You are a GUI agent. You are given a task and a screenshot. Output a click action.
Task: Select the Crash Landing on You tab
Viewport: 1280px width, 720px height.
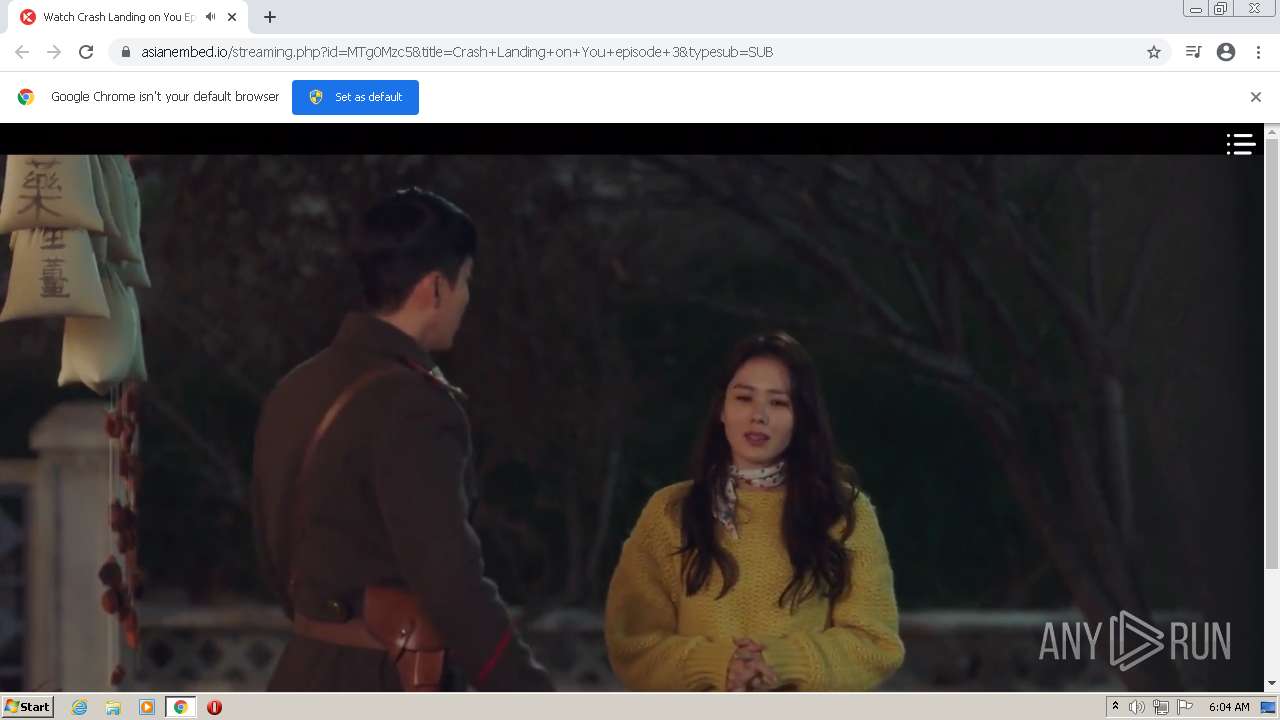click(x=130, y=17)
